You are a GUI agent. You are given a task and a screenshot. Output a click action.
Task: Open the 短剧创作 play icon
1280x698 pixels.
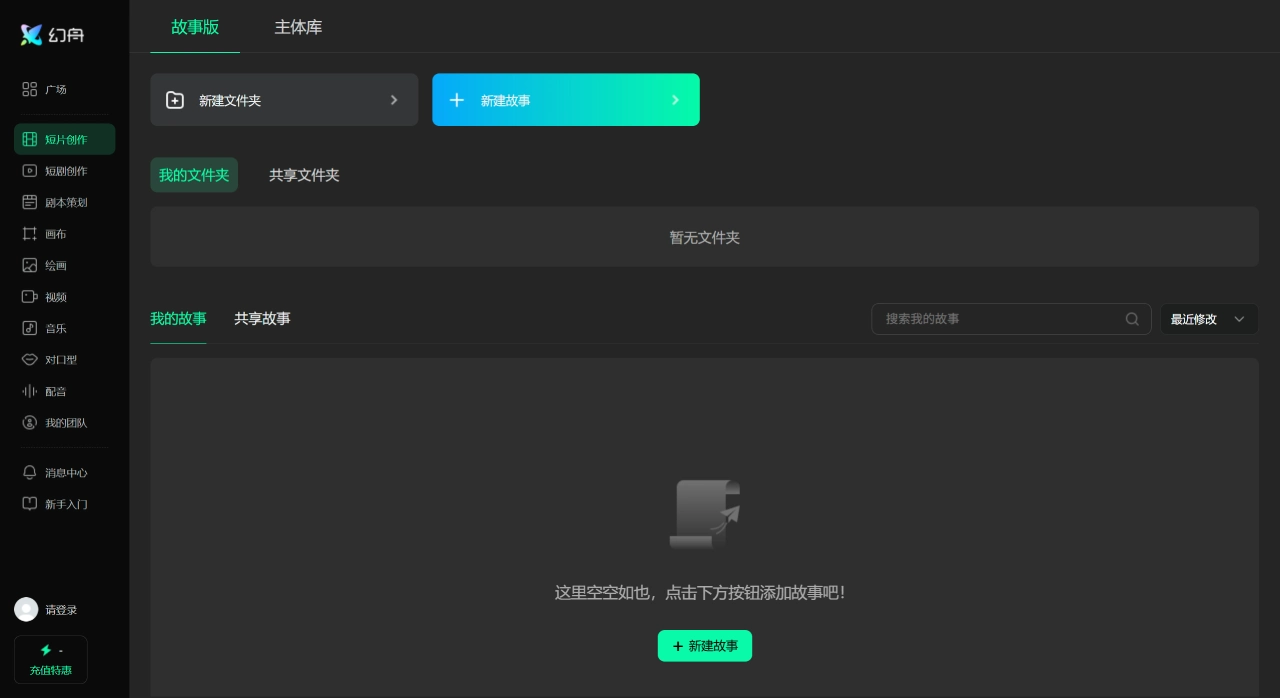30,171
